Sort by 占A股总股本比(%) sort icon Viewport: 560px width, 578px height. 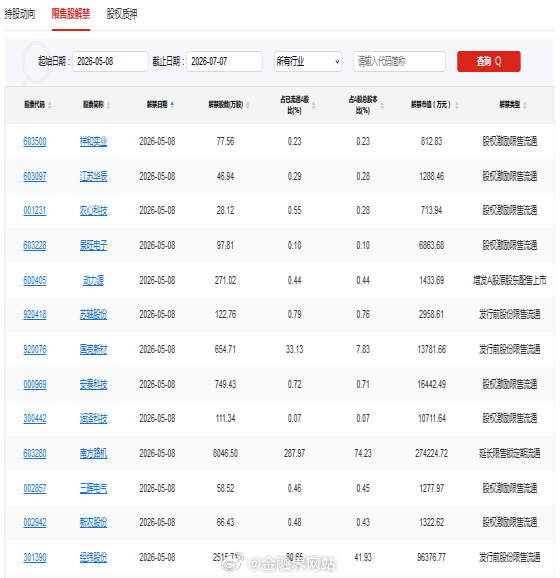pyautogui.click(x=382, y=105)
